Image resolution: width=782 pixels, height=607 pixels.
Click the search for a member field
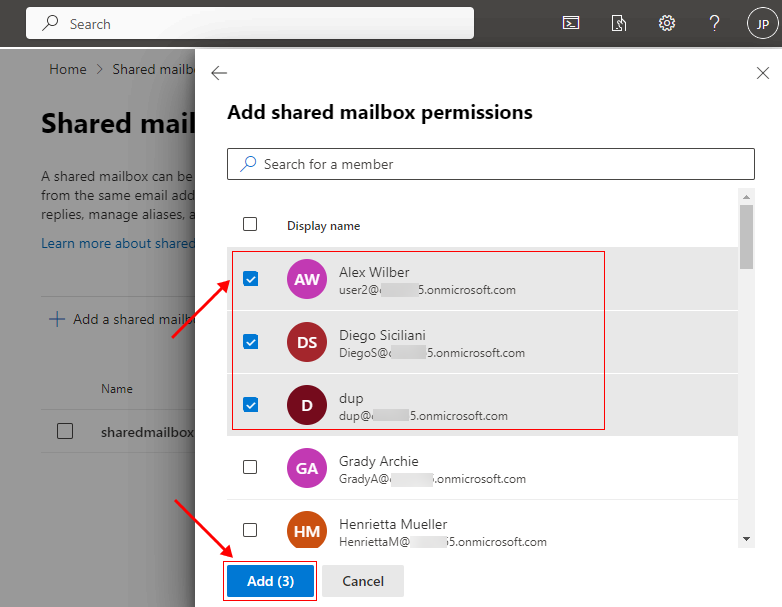click(x=490, y=164)
